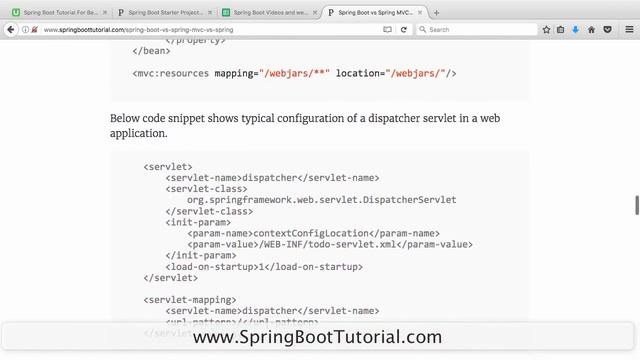Click the load-on-startup code line
Image resolution: width=640 pixels, height=360 pixels.
point(264,267)
